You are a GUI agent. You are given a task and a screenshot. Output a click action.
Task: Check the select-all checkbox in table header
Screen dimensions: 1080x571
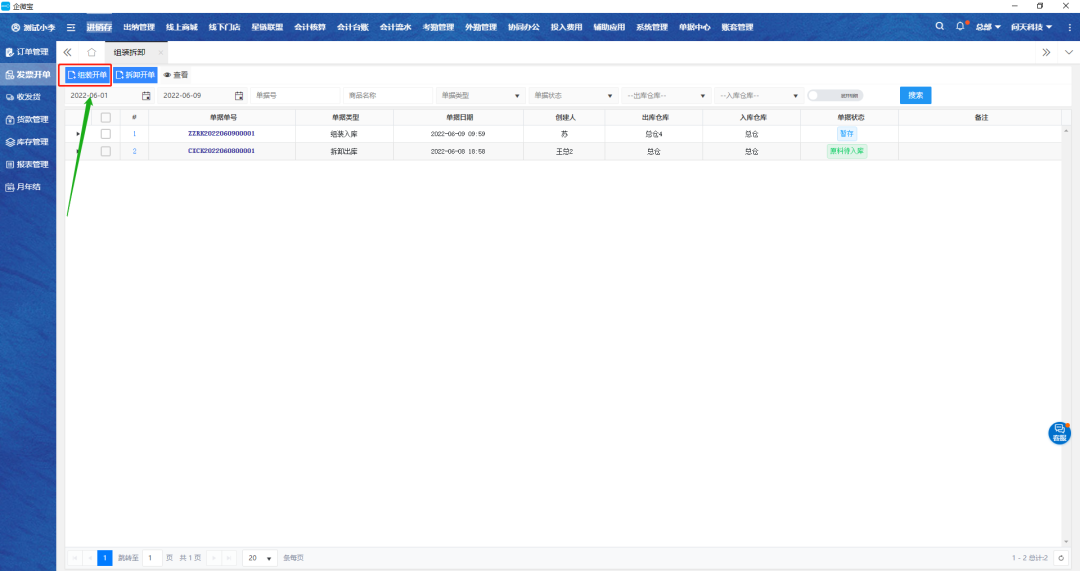click(106, 118)
